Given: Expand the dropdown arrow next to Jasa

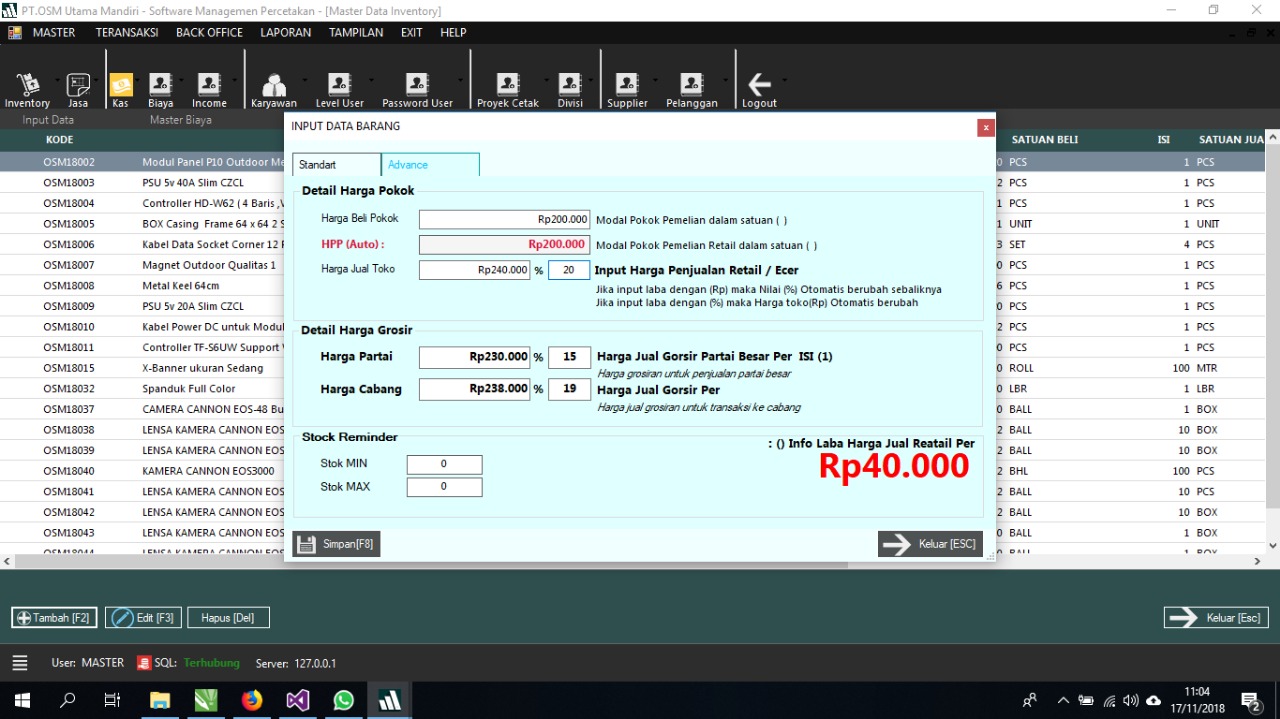Looking at the screenshot, I should pyautogui.click(x=98, y=79).
